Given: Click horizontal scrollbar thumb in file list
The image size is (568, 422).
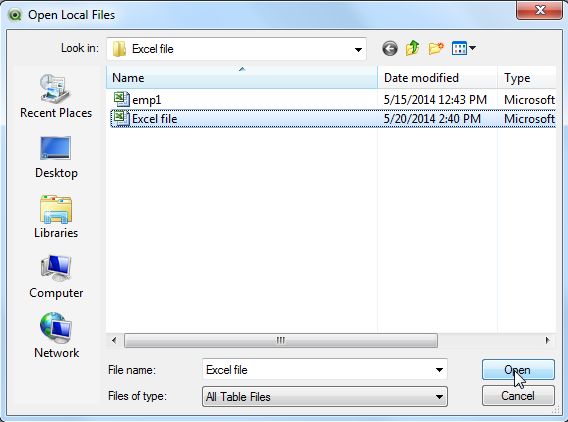Looking at the screenshot, I should [281, 340].
